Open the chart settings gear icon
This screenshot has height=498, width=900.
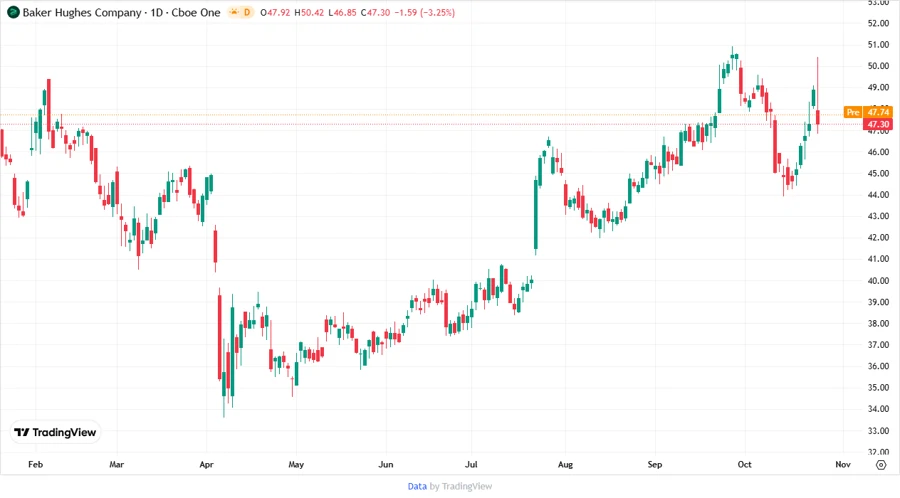point(881,465)
